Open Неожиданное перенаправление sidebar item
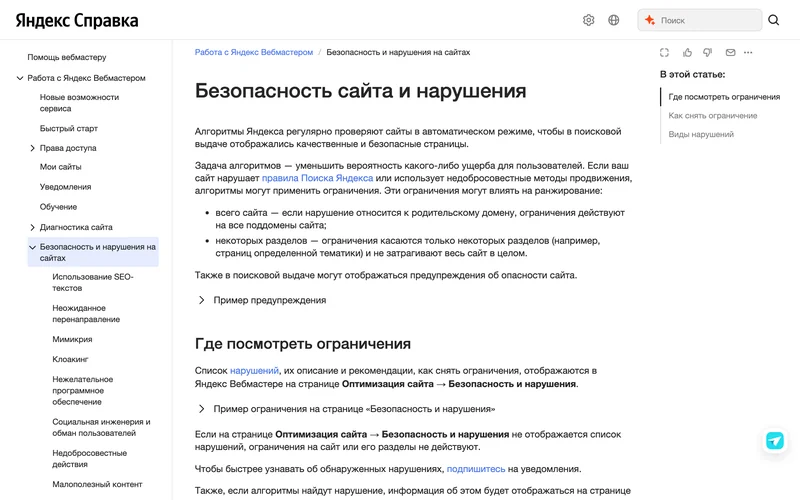The image size is (800, 500). (86, 313)
